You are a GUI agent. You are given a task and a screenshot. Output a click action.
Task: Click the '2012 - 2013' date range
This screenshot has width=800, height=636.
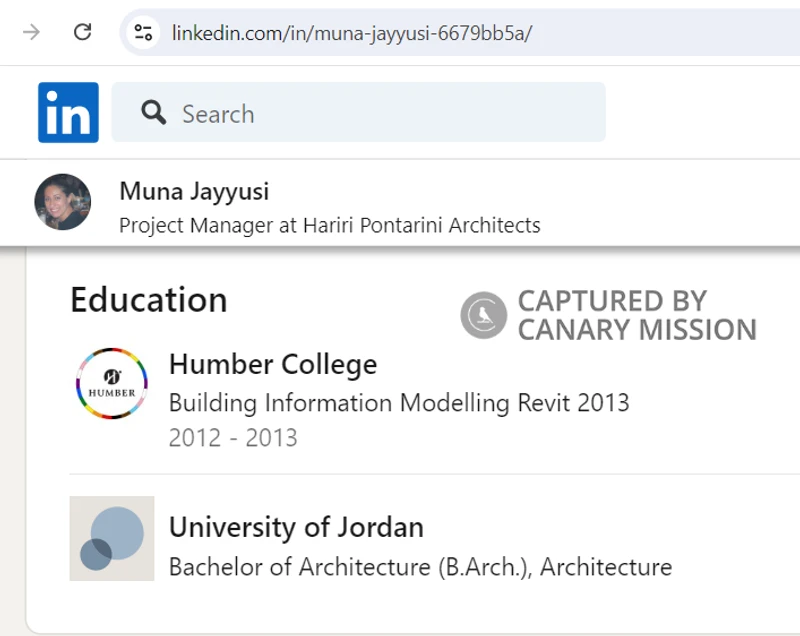(x=233, y=438)
